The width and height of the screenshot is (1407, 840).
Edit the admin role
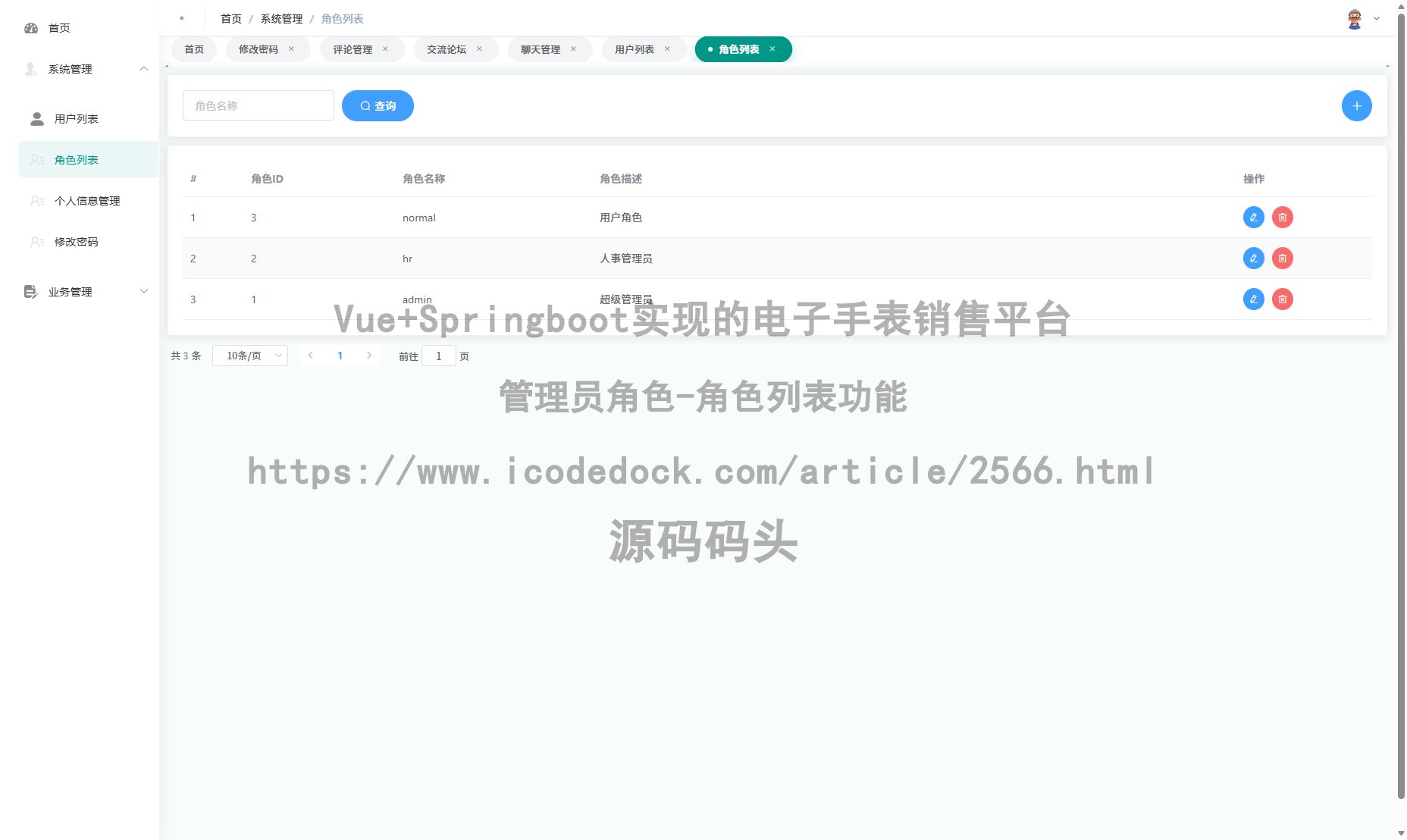[1253, 299]
